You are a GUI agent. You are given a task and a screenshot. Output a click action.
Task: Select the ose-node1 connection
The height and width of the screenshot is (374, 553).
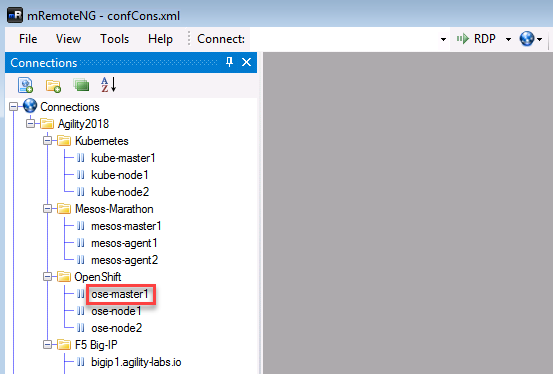(116, 311)
